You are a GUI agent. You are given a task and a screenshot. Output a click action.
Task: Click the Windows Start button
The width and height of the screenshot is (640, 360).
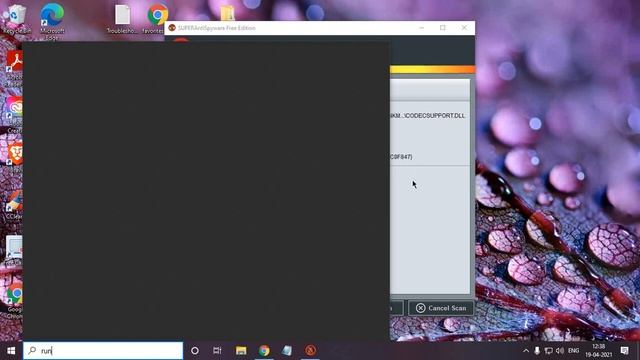coord(11,351)
